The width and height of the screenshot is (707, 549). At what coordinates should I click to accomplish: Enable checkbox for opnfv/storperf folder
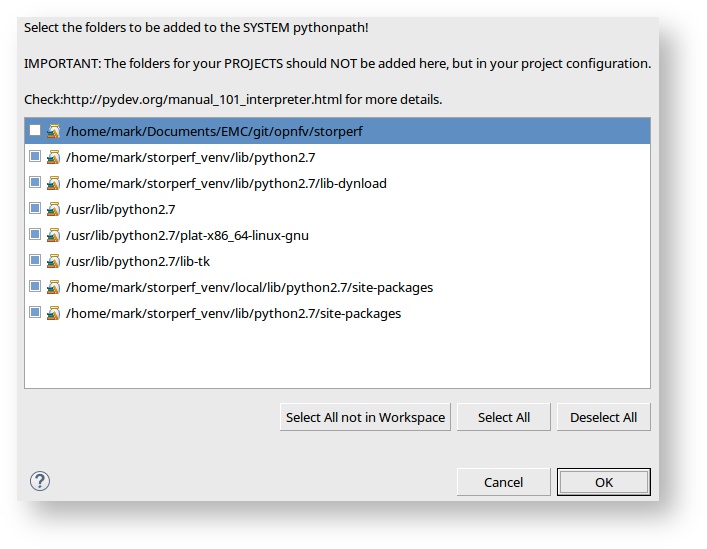(x=36, y=131)
